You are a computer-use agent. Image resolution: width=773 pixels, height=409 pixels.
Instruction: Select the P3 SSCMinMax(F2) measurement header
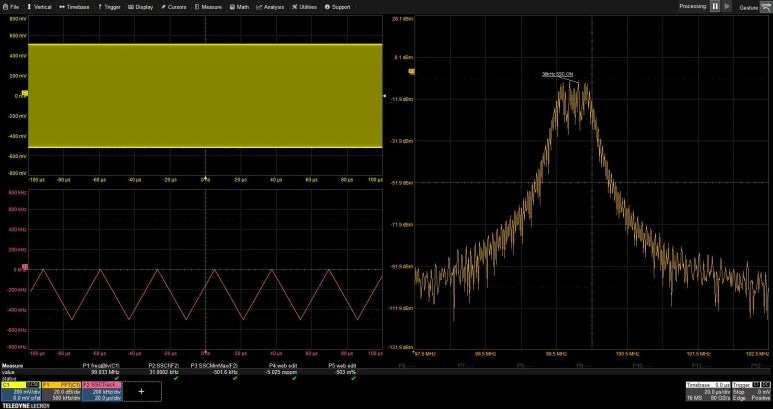click(x=214, y=366)
